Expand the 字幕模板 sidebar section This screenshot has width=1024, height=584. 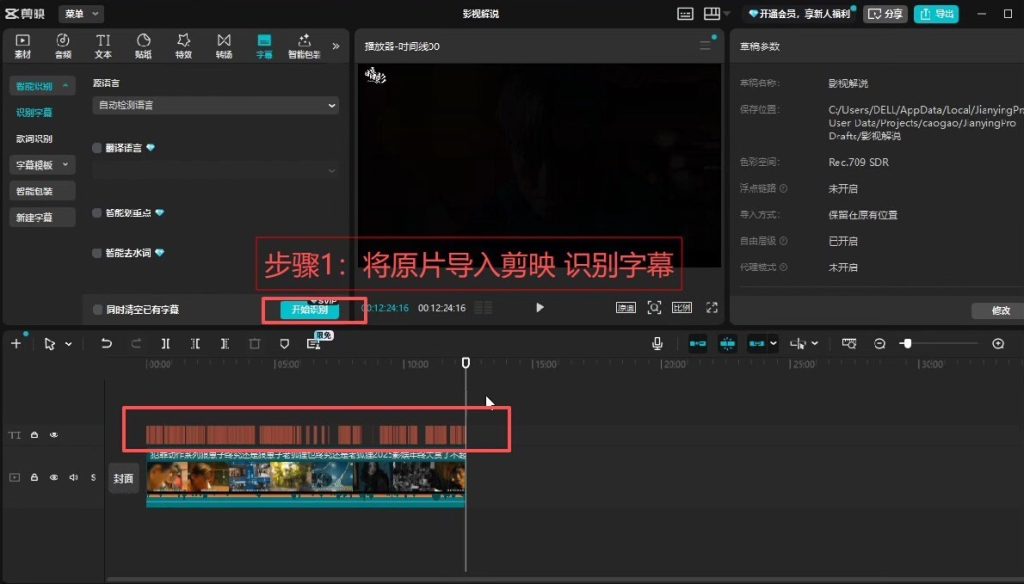[x=42, y=165]
